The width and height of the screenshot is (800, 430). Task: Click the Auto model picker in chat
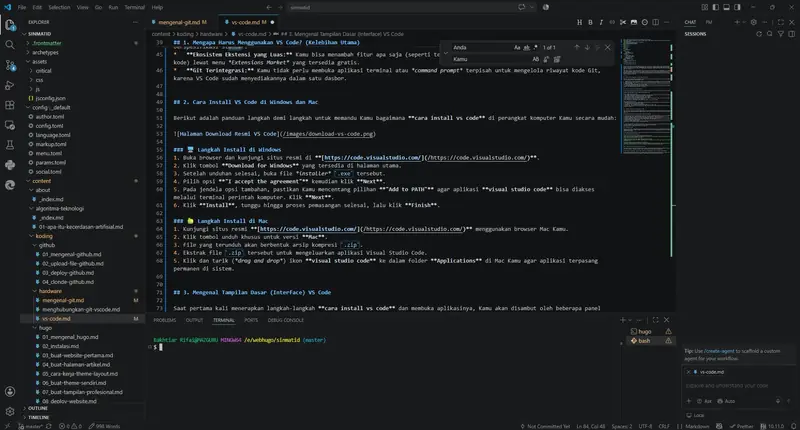coord(727,401)
